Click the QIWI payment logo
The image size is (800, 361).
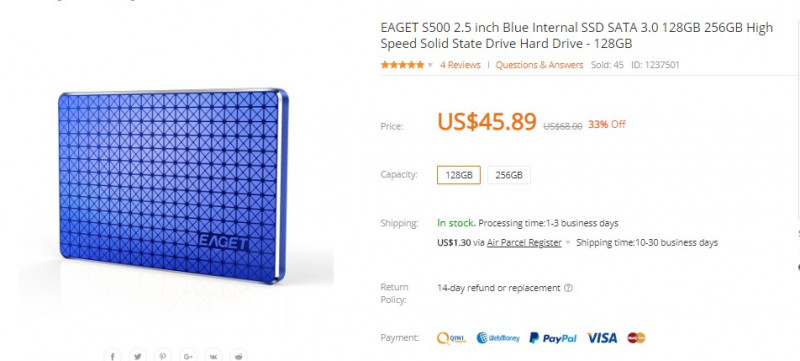(452, 338)
